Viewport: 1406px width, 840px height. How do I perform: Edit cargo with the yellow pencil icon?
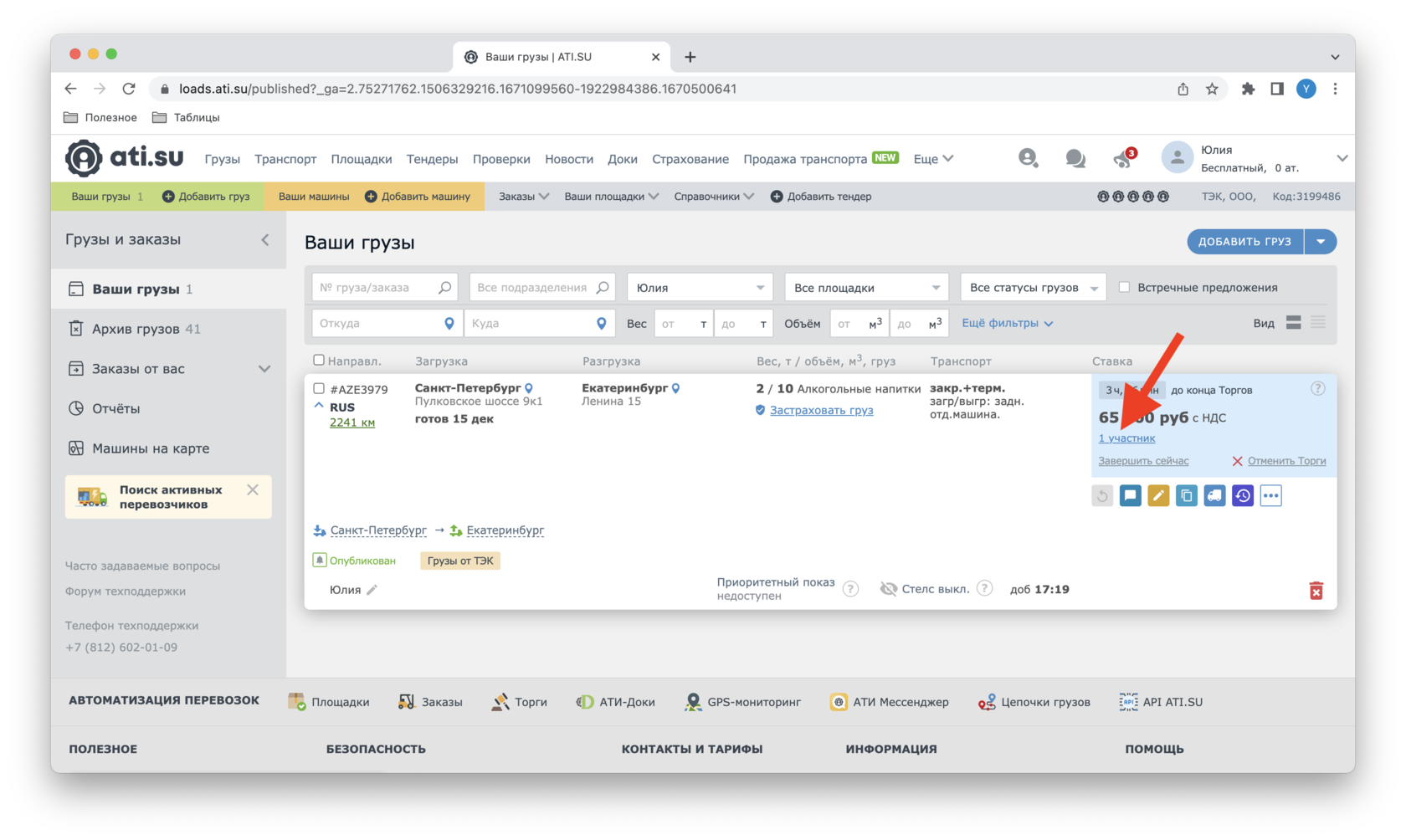[x=1158, y=496]
